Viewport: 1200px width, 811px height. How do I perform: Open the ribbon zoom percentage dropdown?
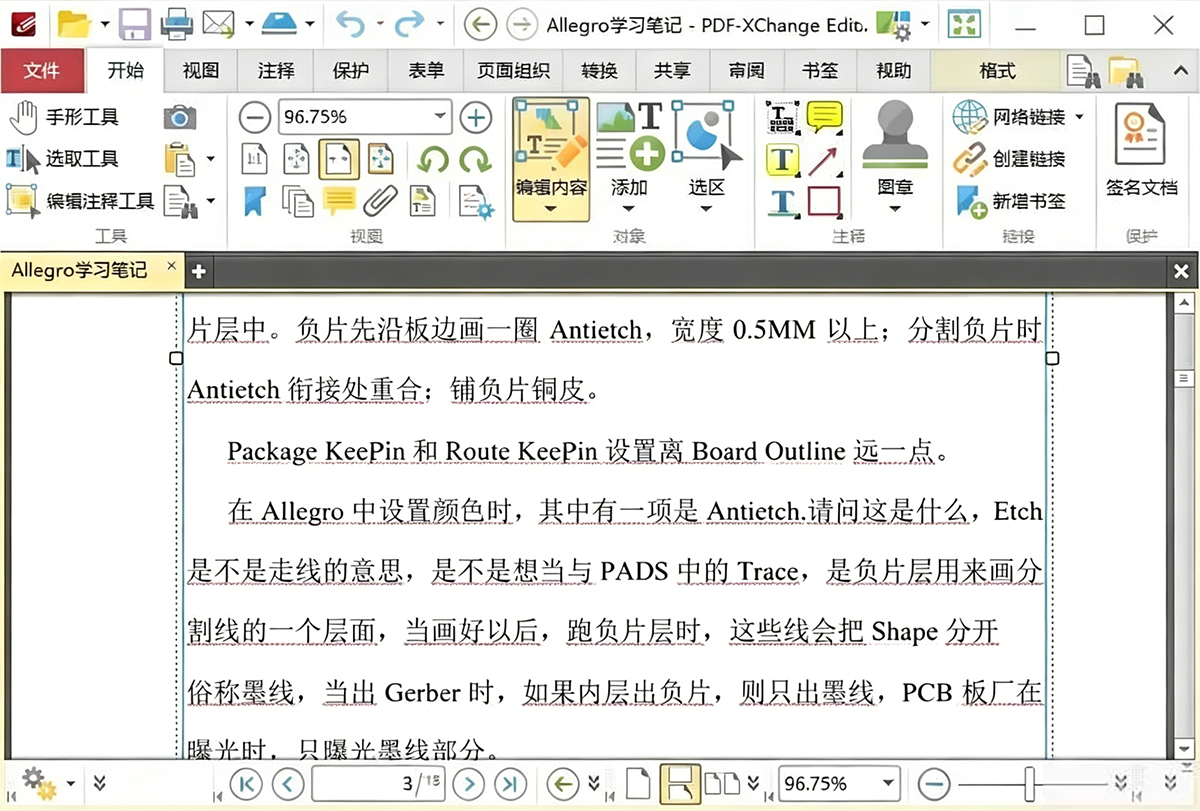click(441, 117)
